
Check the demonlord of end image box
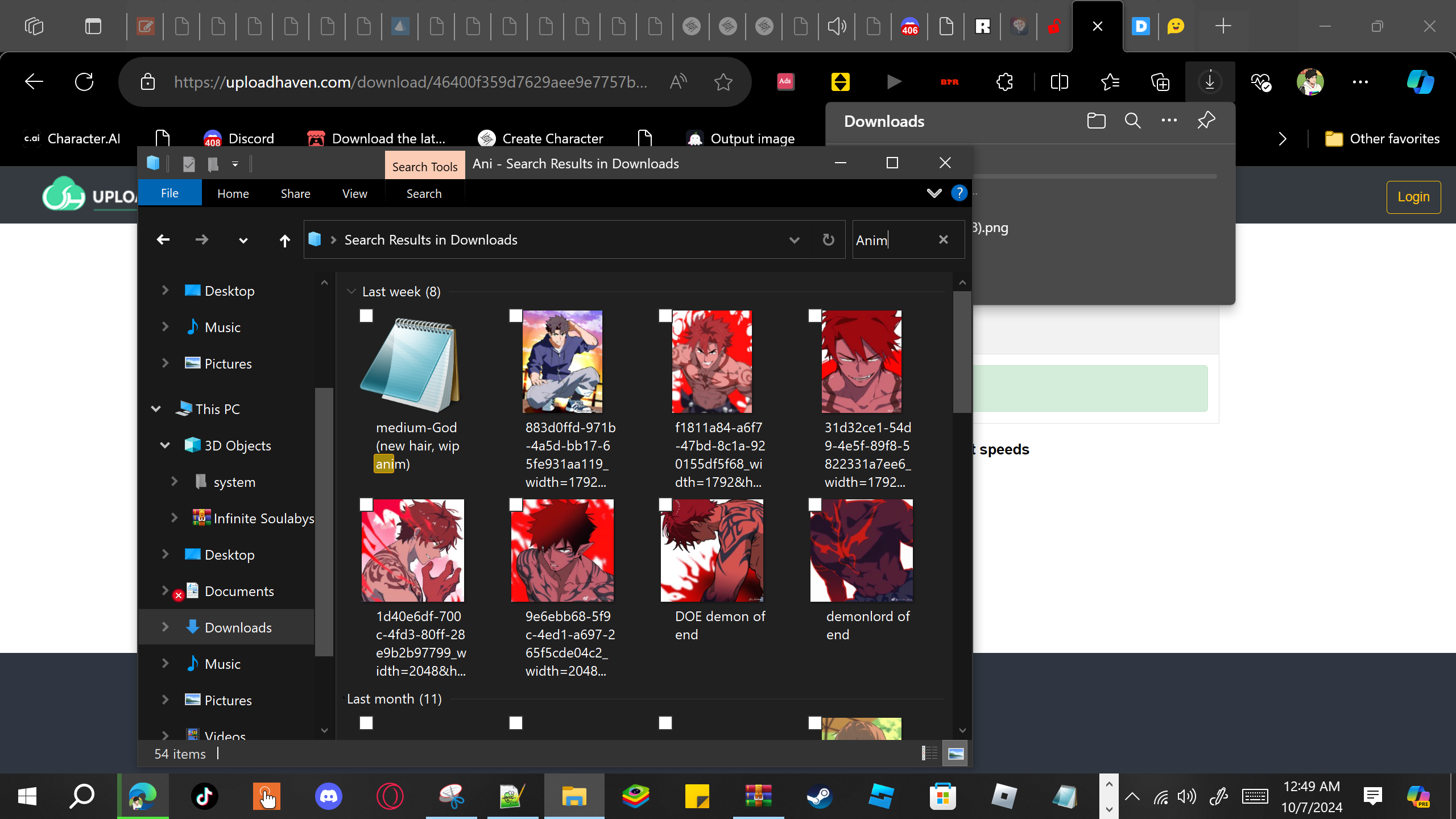coord(815,504)
